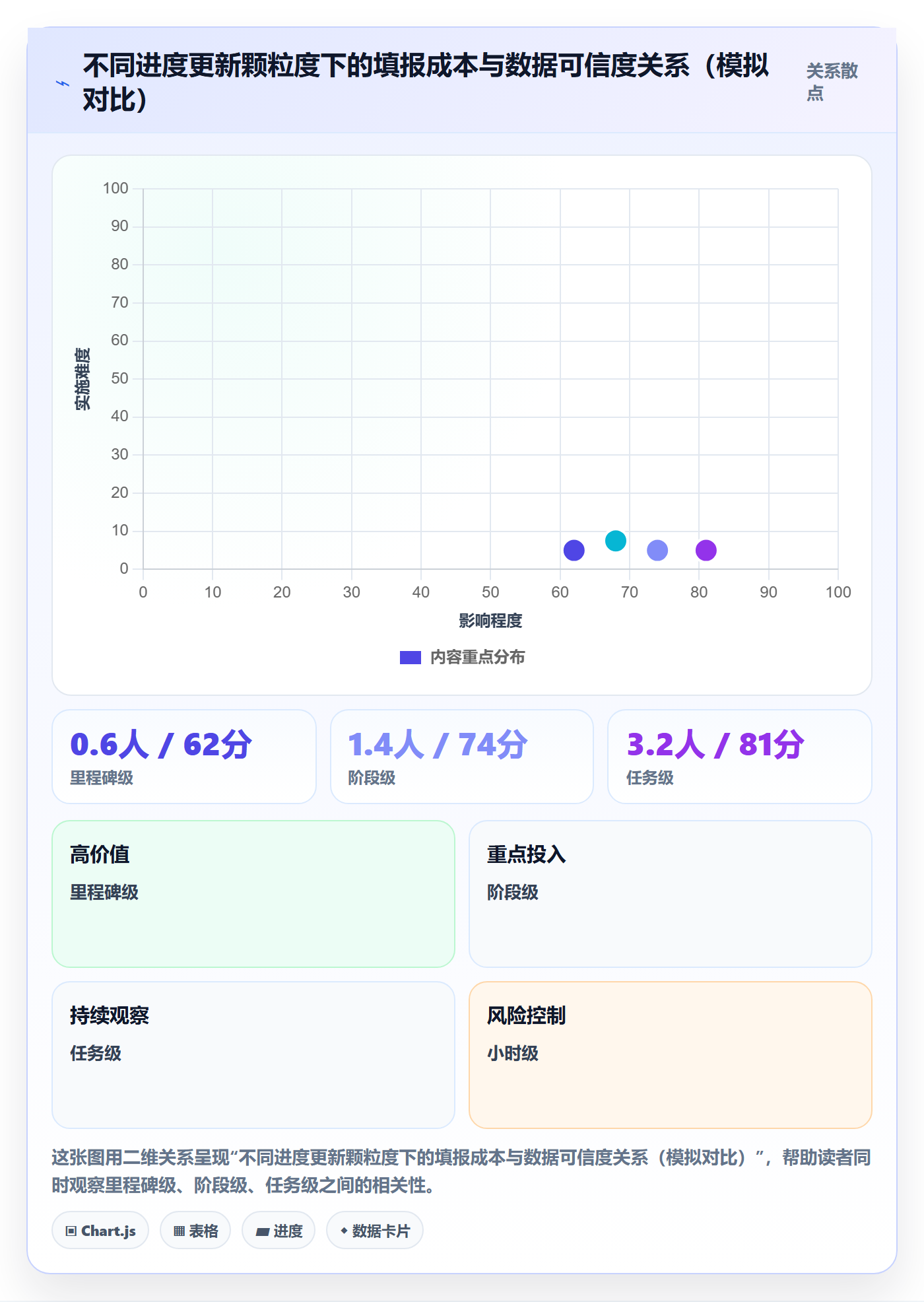Click the 数据卡片 tag chip
924x1302 pixels.
pos(375,1230)
